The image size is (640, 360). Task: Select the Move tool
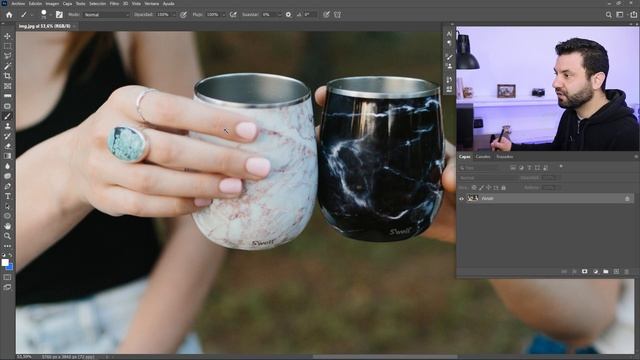click(7, 36)
